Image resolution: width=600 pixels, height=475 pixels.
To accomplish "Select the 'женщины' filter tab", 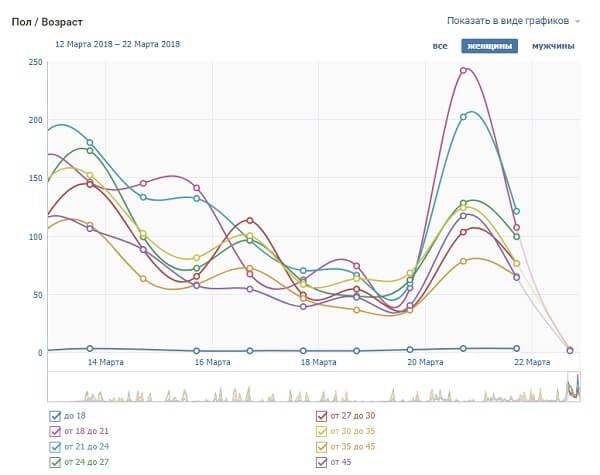I will click(489, 46).
